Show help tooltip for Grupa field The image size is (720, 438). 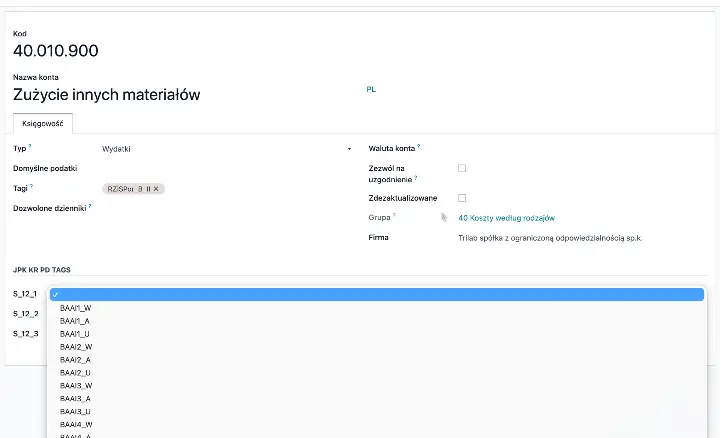point(394,215)
